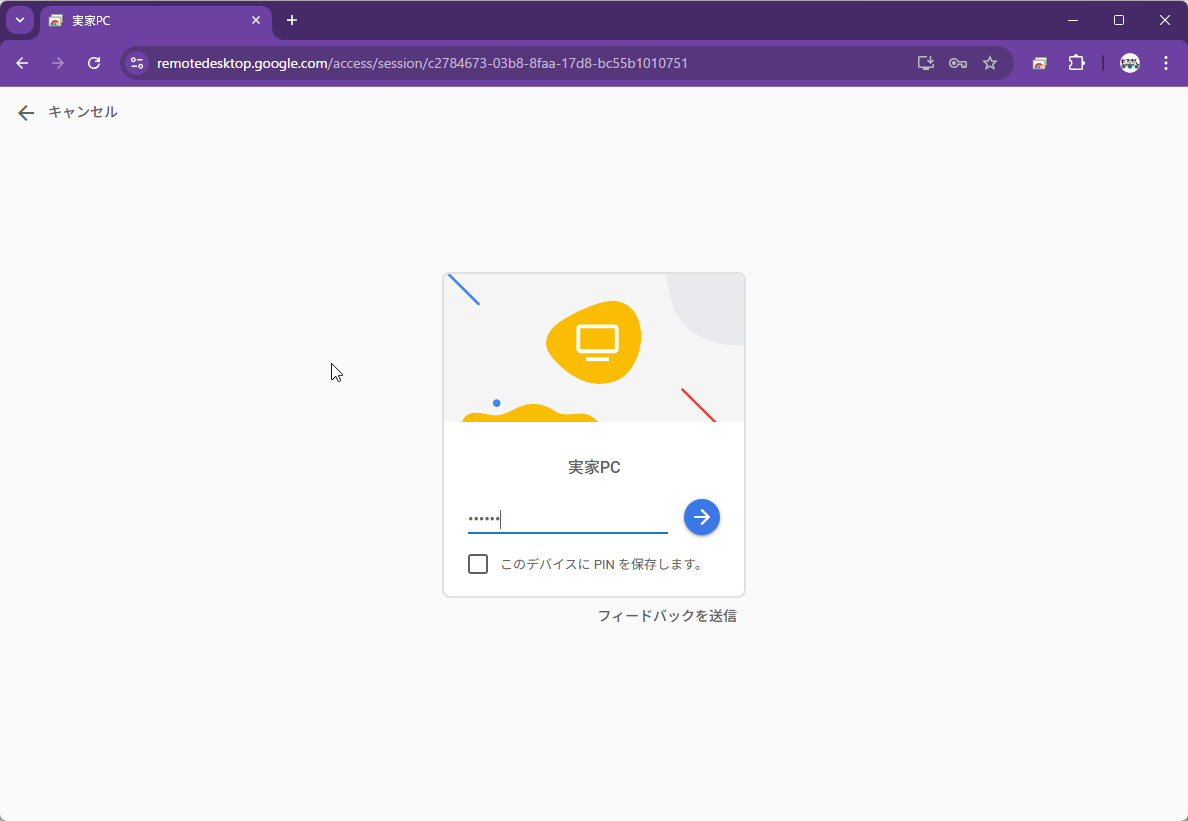Image resolution: width=1188 pixels, height=821 pixels.
Task: Open the フィードバックを送信 link
Action: tap(667, 616)
